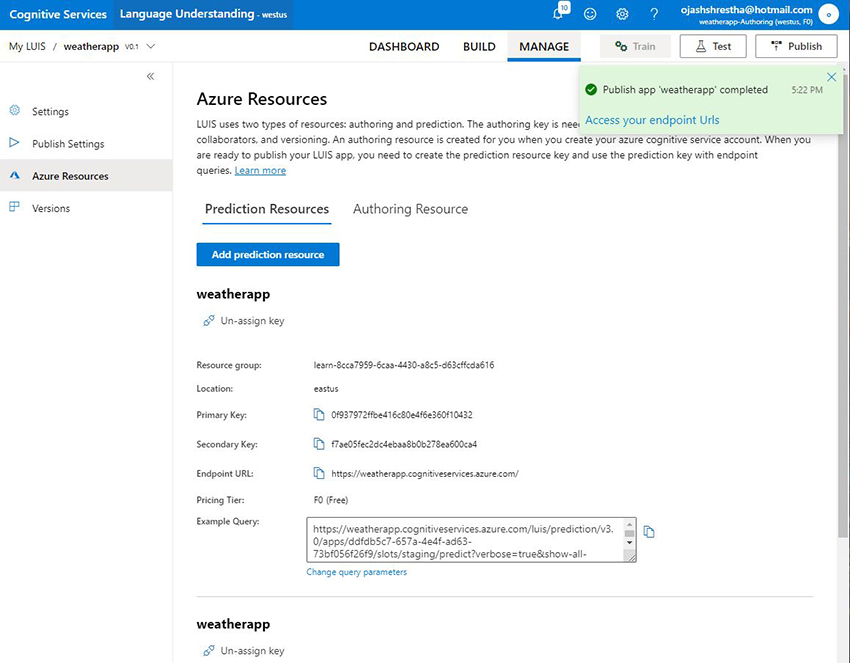850x663 pixels.
Task: Open the notifications bell icon
Action: (558, 14)
